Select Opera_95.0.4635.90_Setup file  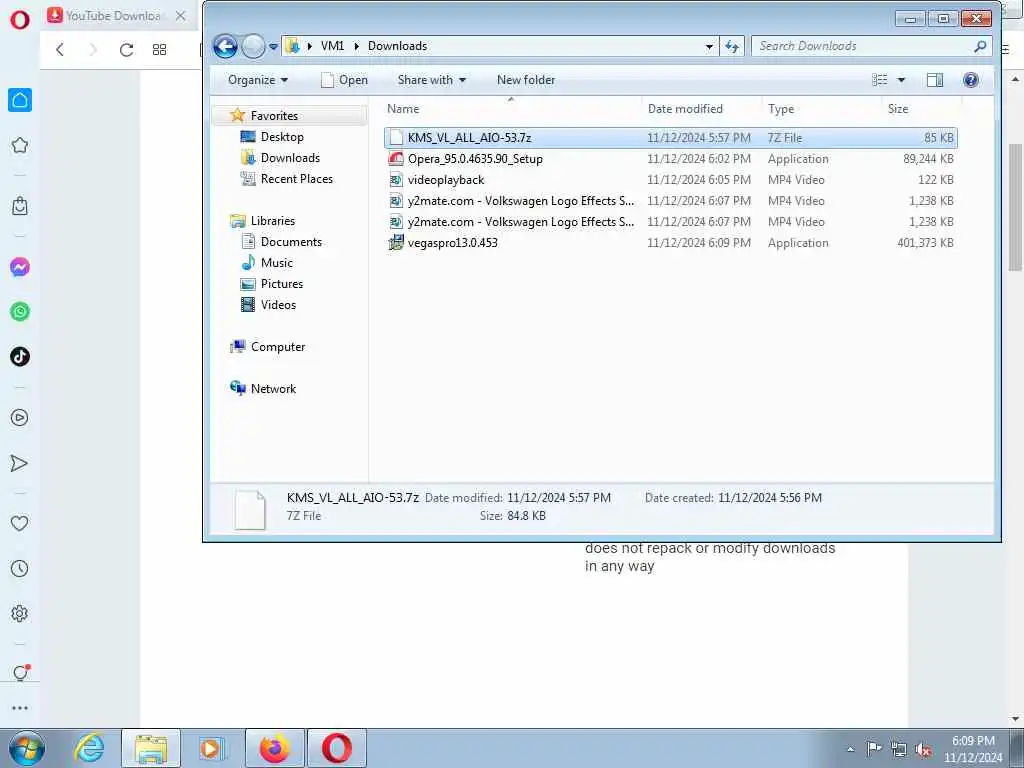[x=671, y=159]
